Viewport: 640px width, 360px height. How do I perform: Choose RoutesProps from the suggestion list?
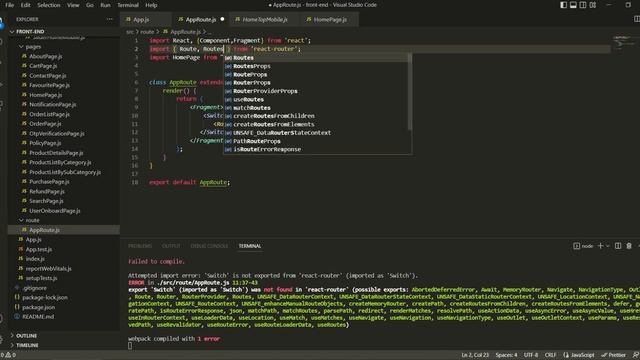pyautogui.click(x=316, y=66)
